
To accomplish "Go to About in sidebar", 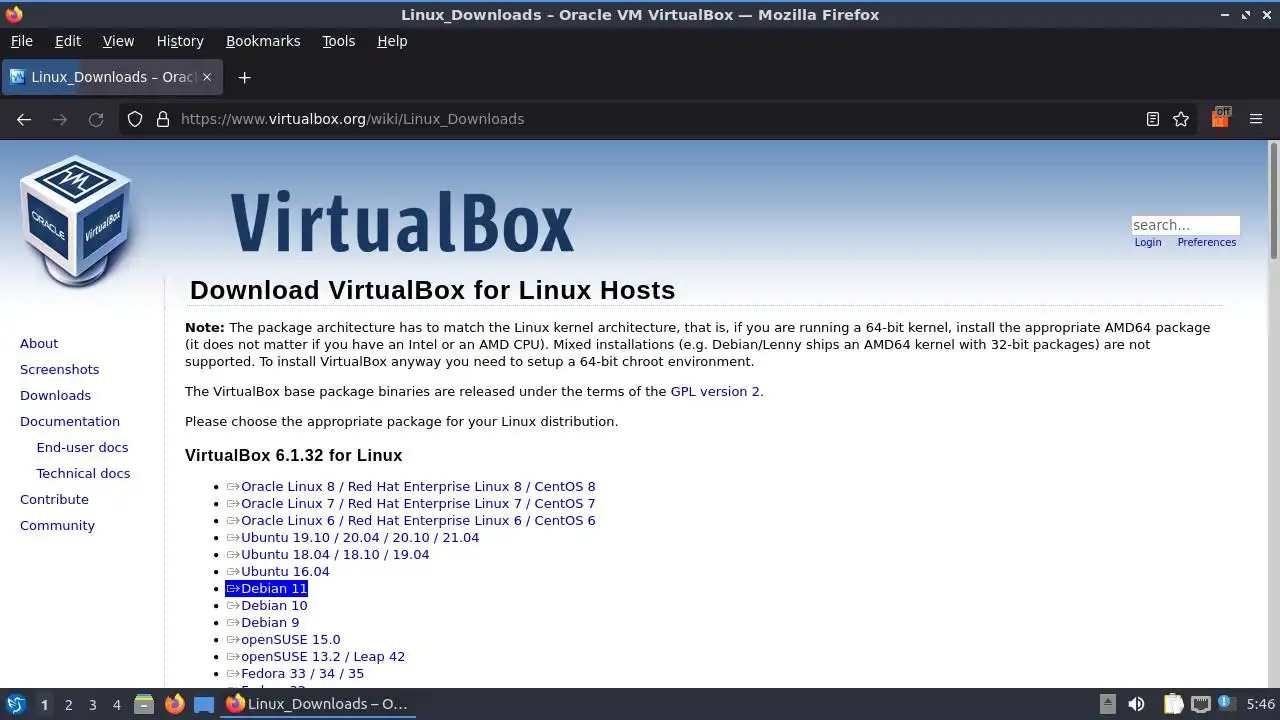I will tap(39, 343).
